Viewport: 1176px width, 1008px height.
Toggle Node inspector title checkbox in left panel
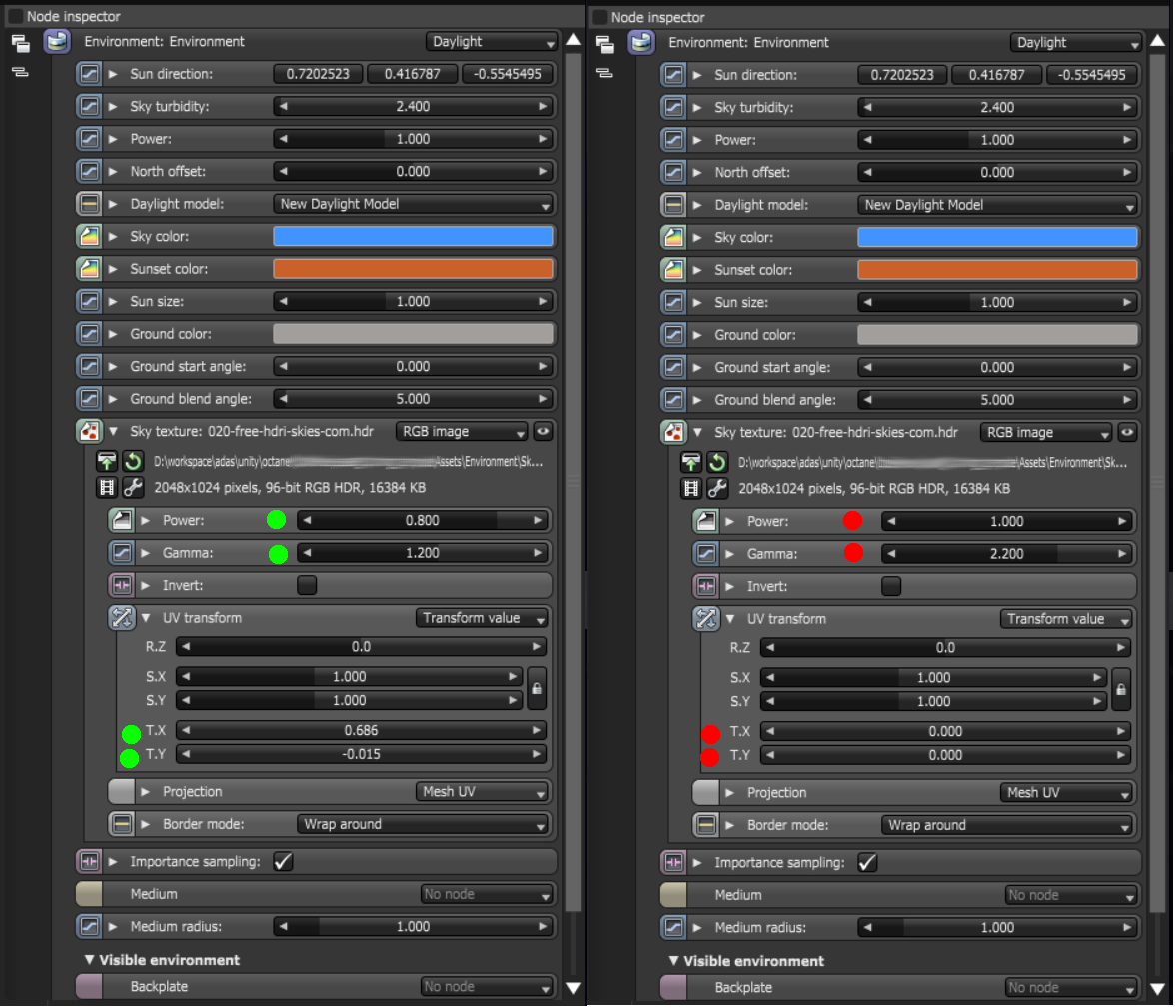tap(15, 16)
